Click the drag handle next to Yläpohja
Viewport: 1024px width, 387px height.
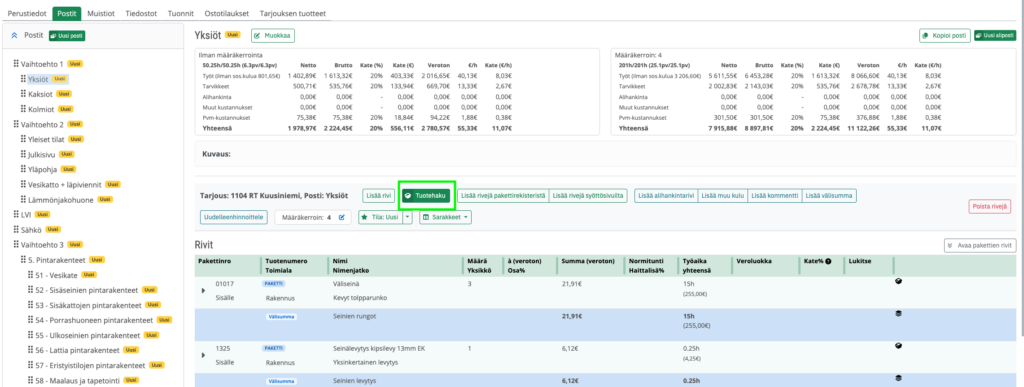[x=24, y=169]
